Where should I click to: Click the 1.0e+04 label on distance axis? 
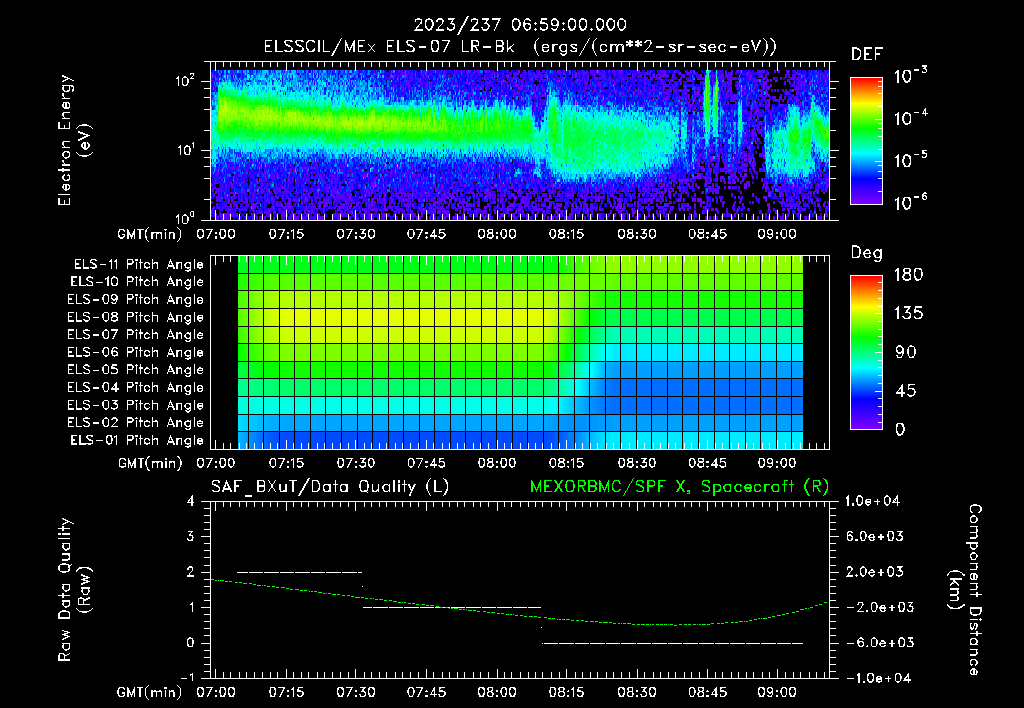pyautogui.click(x=872, y=501)
